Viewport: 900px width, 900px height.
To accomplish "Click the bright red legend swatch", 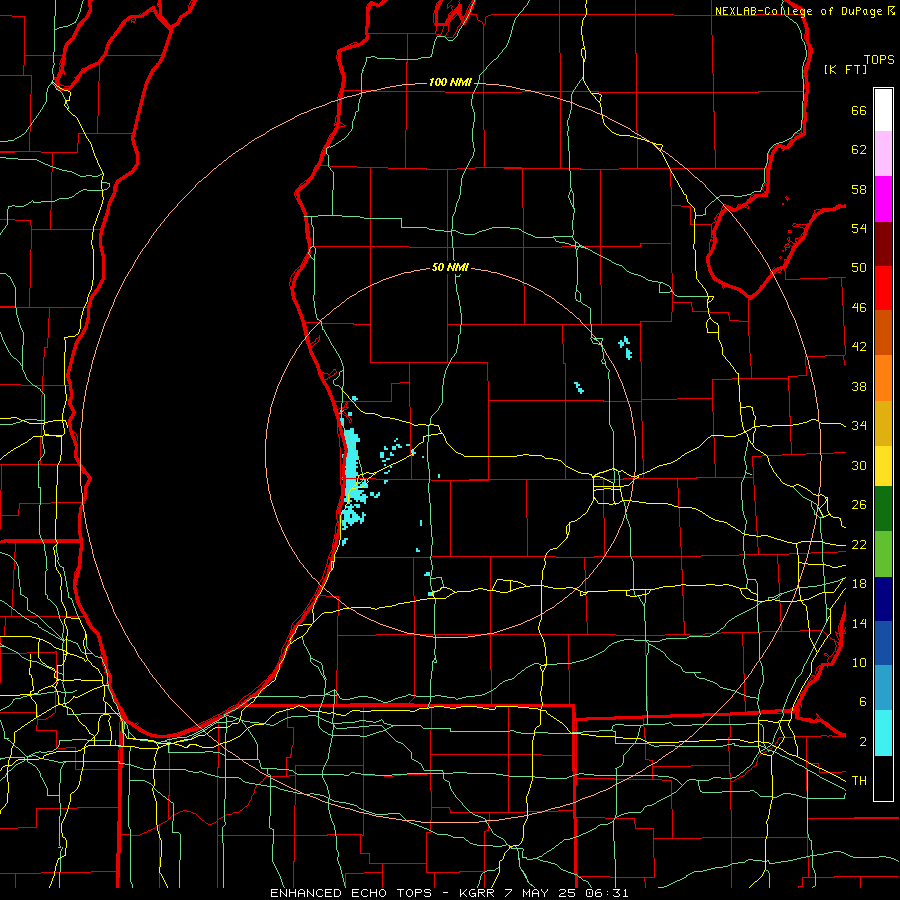I will (883, 288).
